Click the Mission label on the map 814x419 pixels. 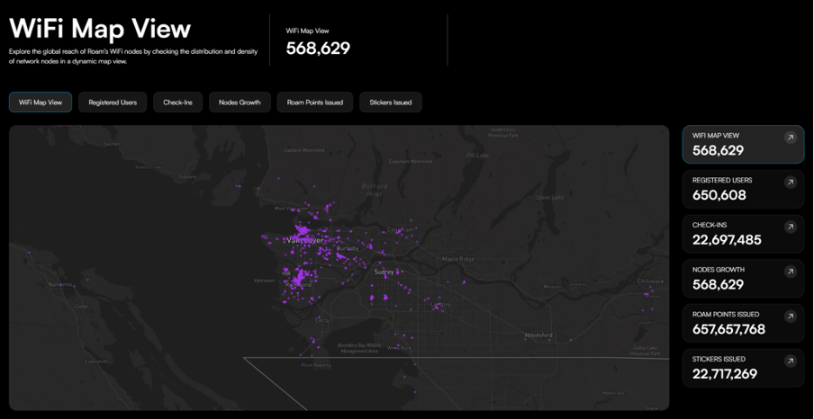tap(552, 287)
